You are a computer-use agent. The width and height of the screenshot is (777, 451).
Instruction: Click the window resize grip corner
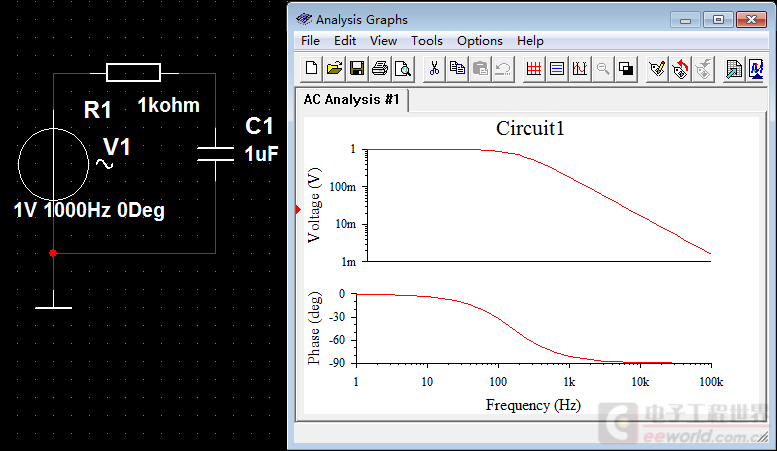763,437
